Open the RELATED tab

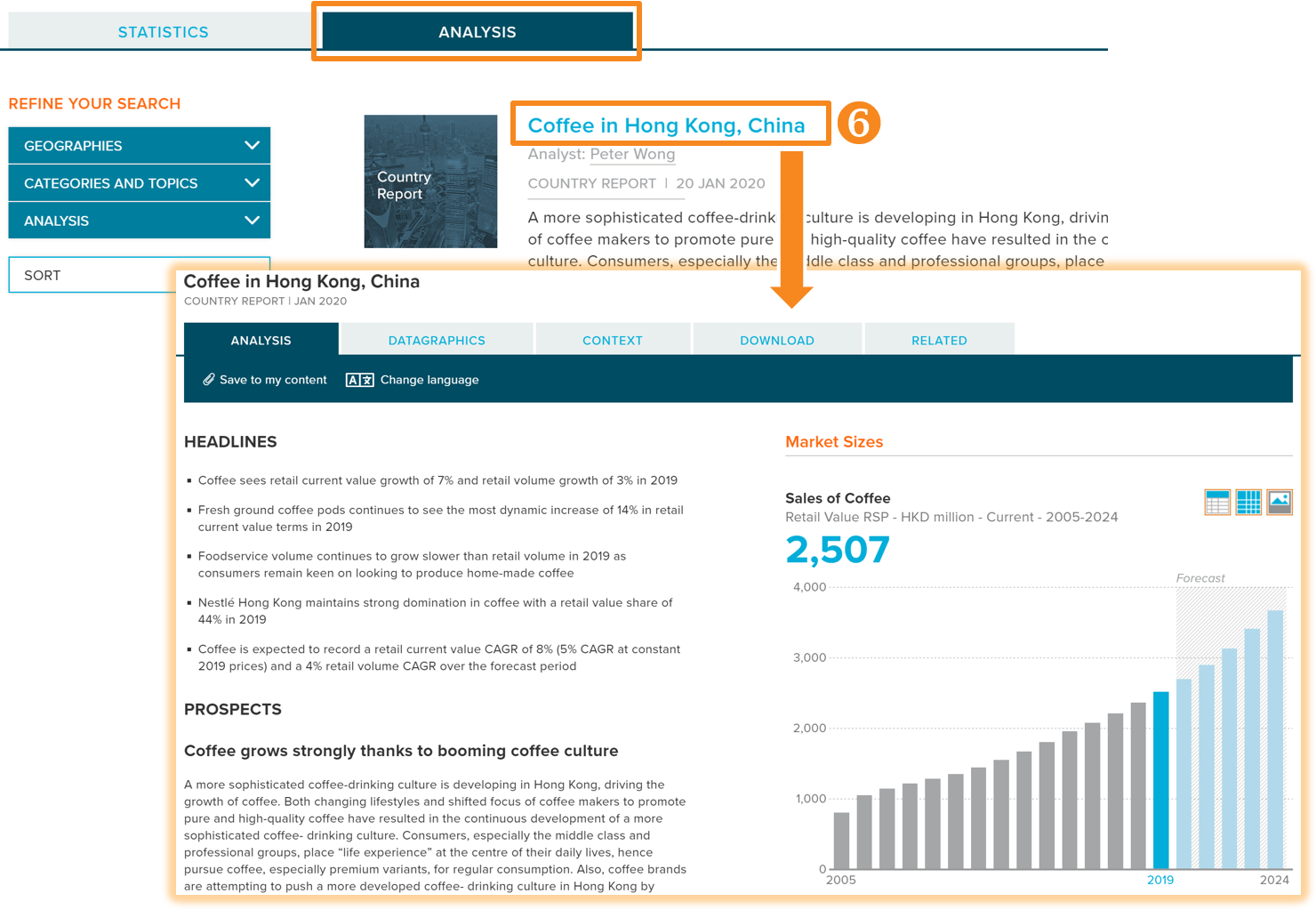tap(939, 340)
